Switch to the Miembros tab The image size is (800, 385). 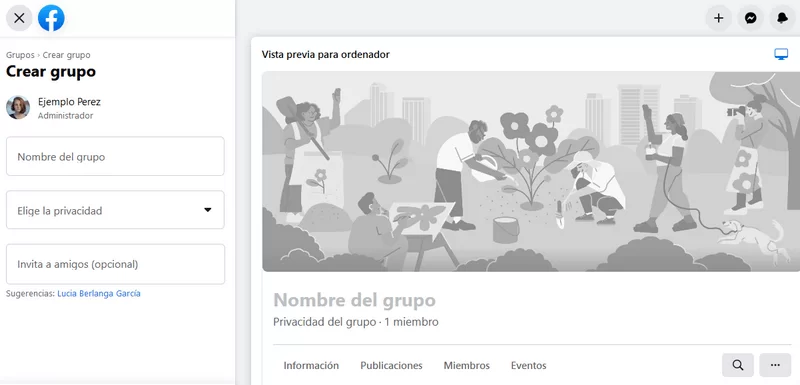[x=467, y=366]
